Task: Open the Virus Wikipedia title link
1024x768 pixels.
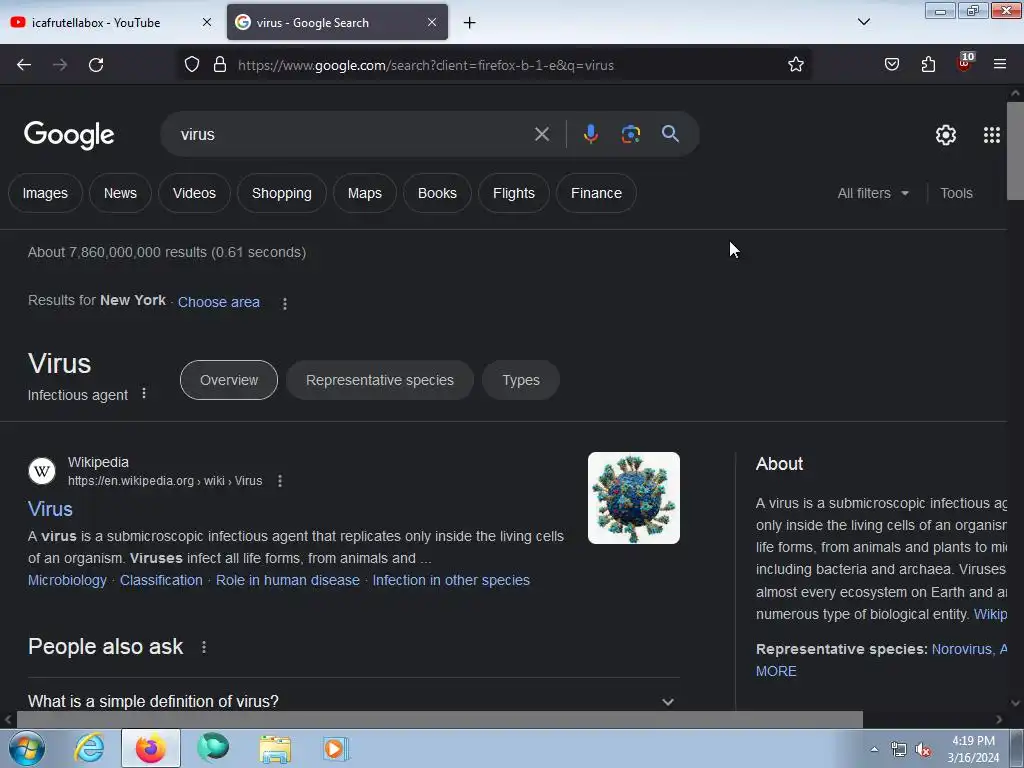Action: tap(50, 509)
